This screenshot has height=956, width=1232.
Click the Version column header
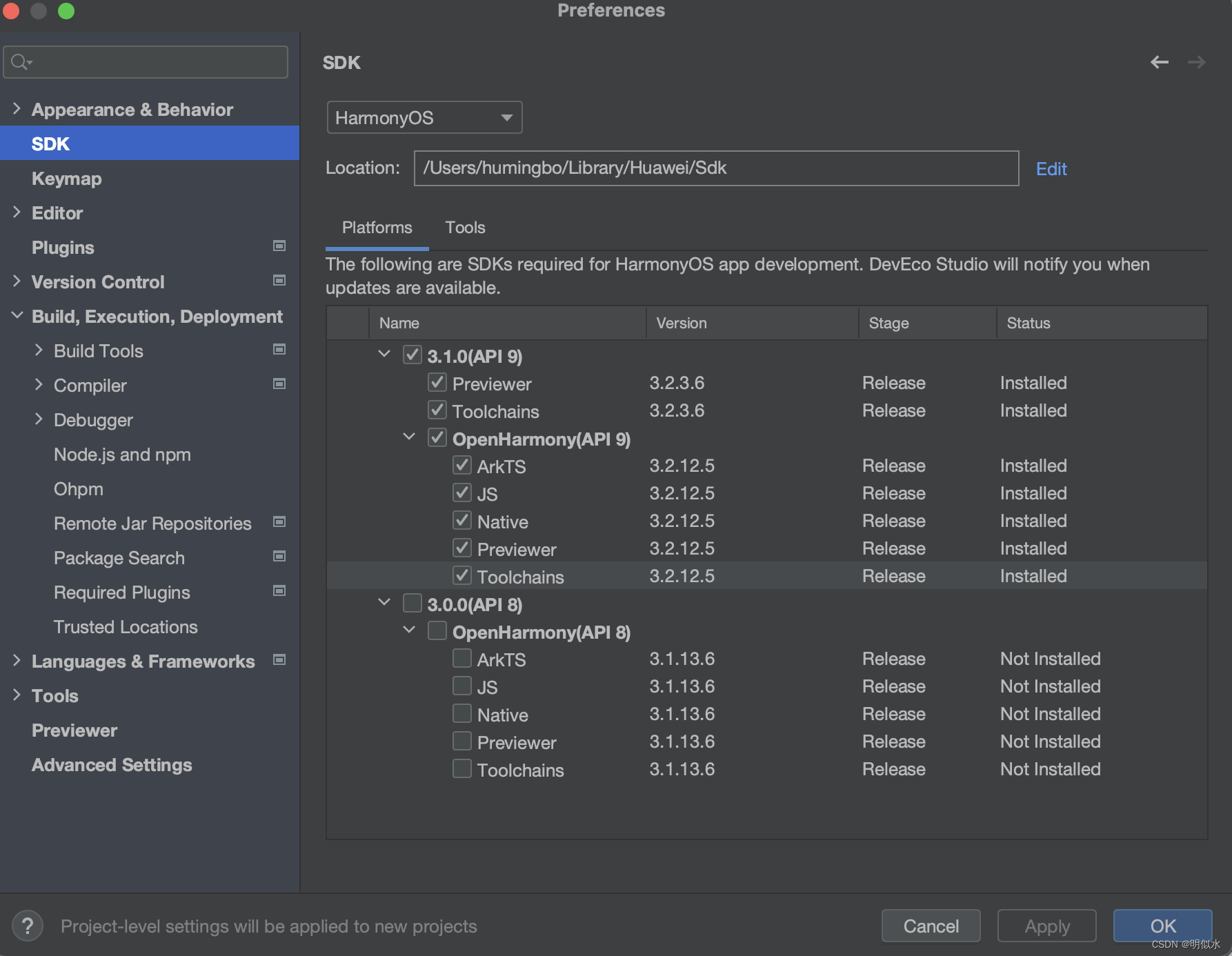coord(753,323)
